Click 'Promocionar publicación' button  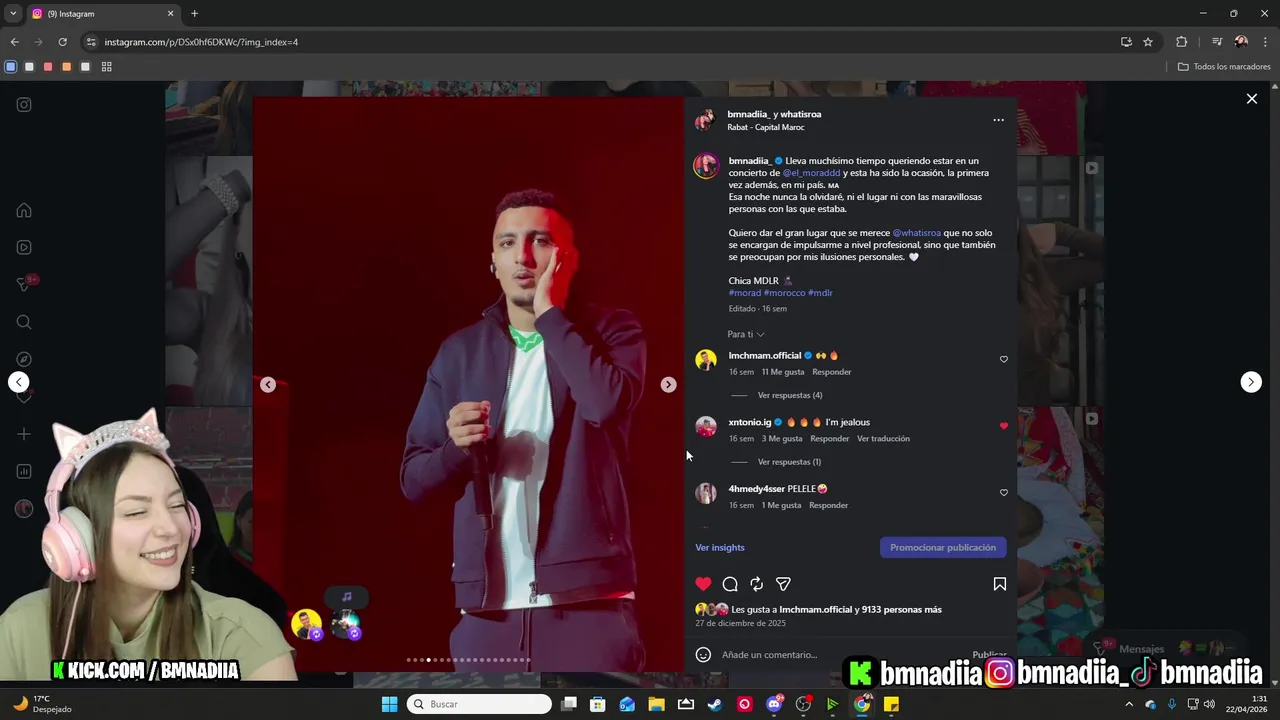943,548
